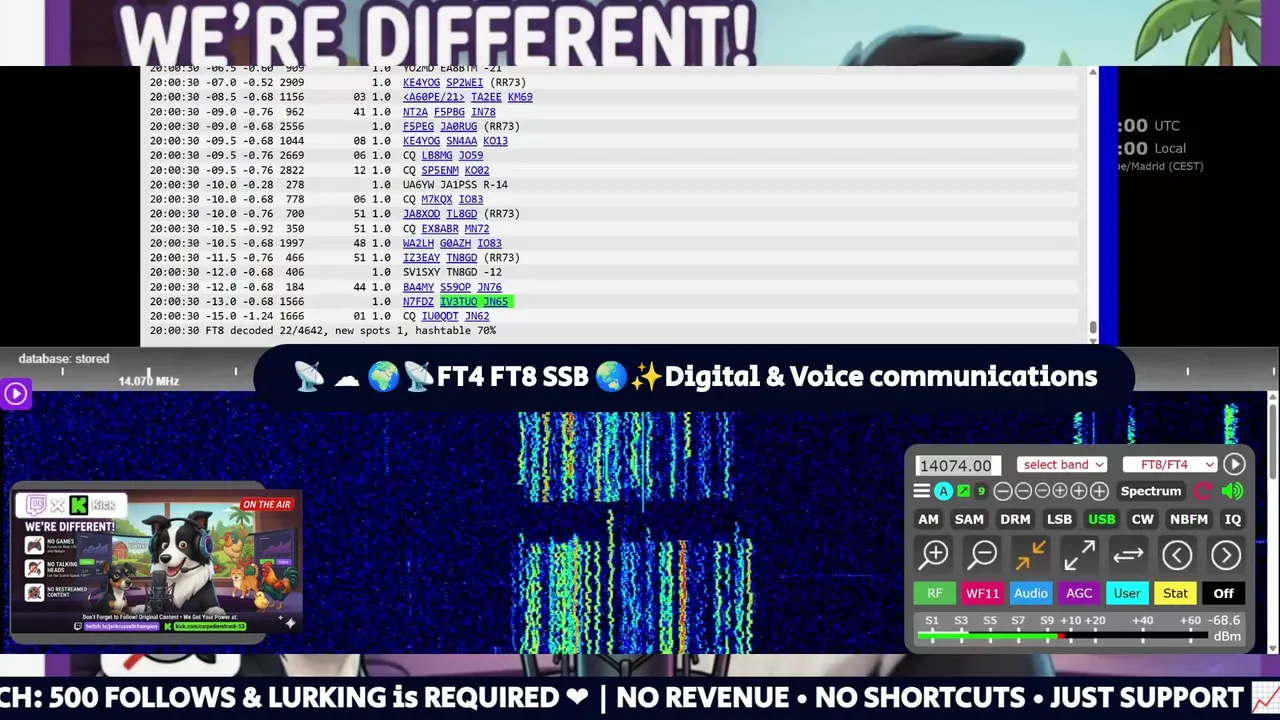Open callsign link IU0QDT
The width and height of the screenshot is (1280, 720).
pyautogui.click(x=440, y=316)
